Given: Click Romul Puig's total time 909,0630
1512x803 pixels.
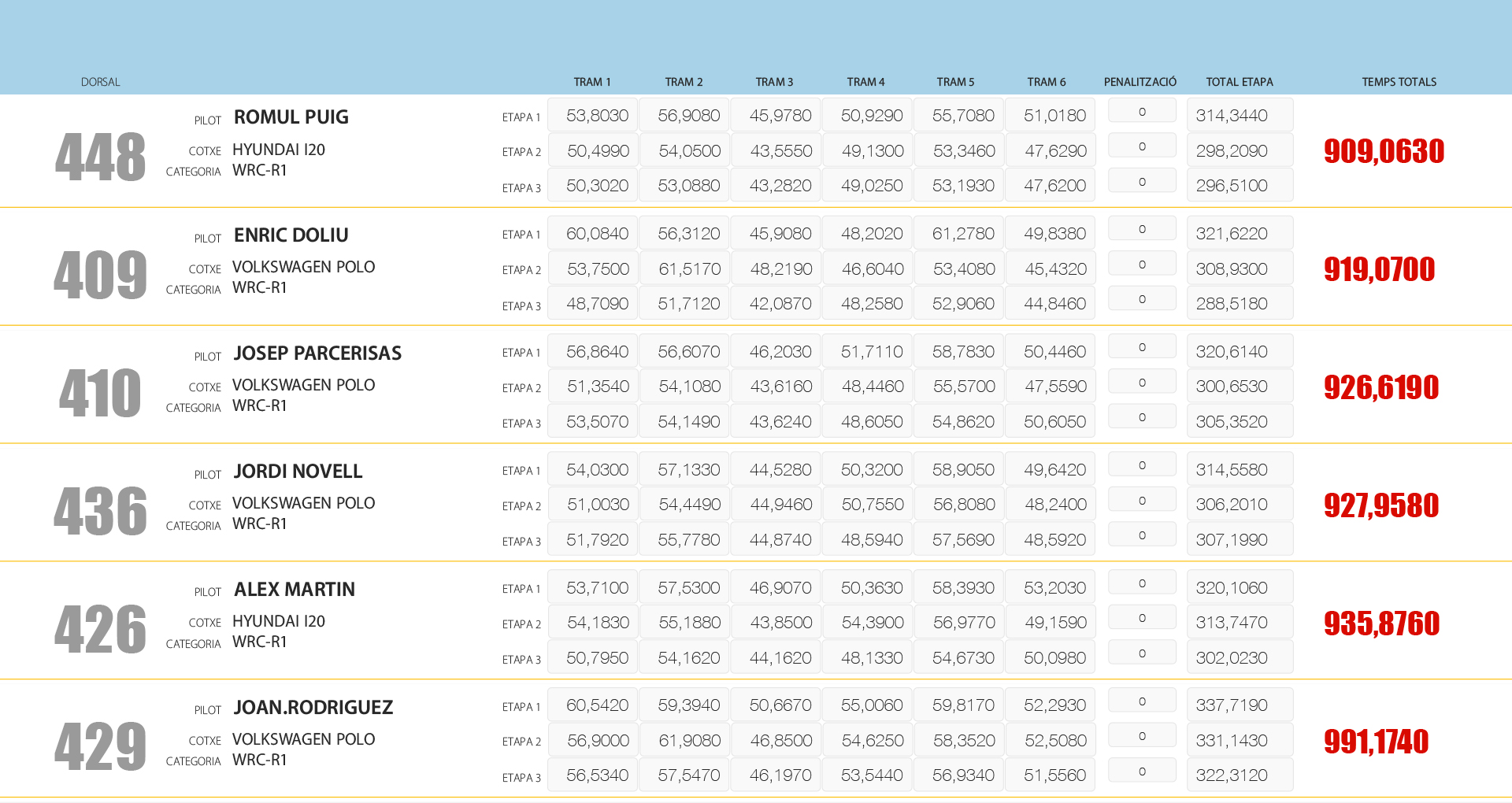Looking at the screenshot, I should (x=1384, y=151).
